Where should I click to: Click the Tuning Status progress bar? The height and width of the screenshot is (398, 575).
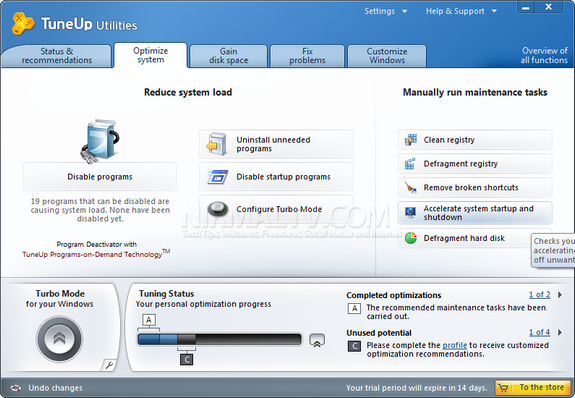(220, 340)
